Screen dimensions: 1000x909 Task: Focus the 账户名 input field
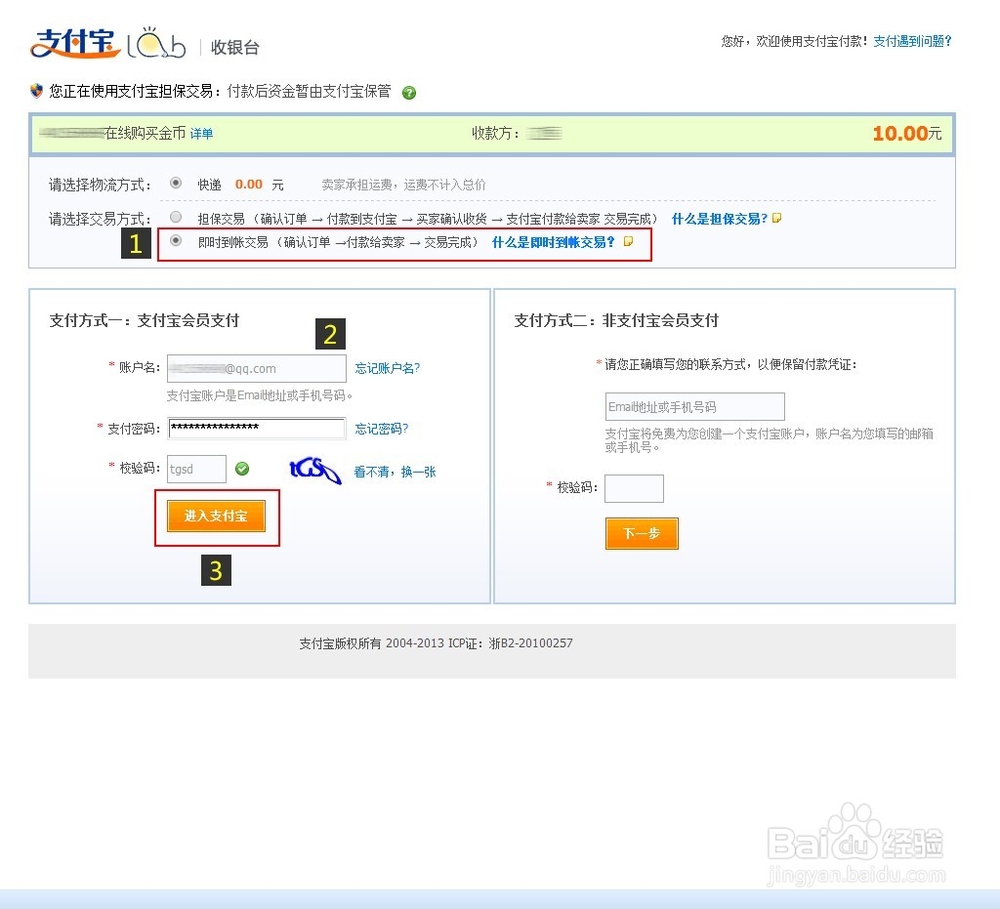point(256,368)
